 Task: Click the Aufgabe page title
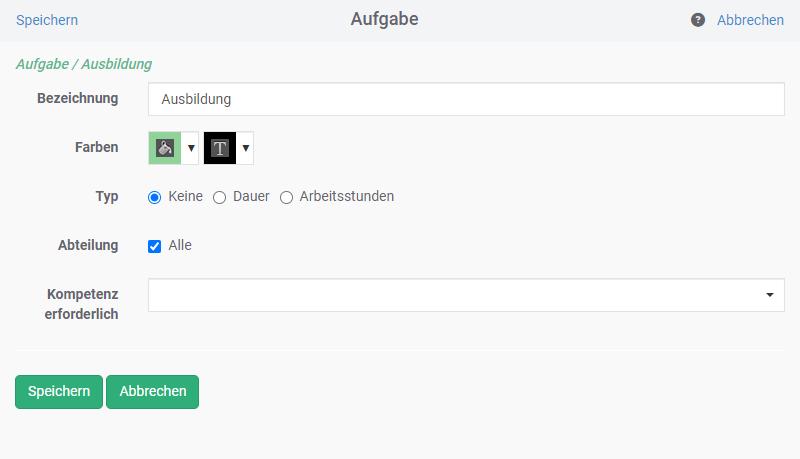pyautogui.click(x=385, y=20)
